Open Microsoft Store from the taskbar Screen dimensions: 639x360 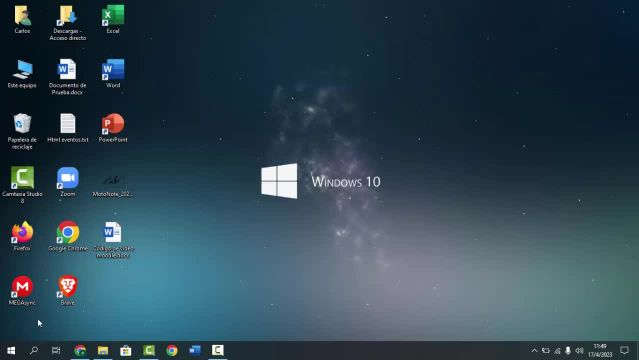coord(126,350)
